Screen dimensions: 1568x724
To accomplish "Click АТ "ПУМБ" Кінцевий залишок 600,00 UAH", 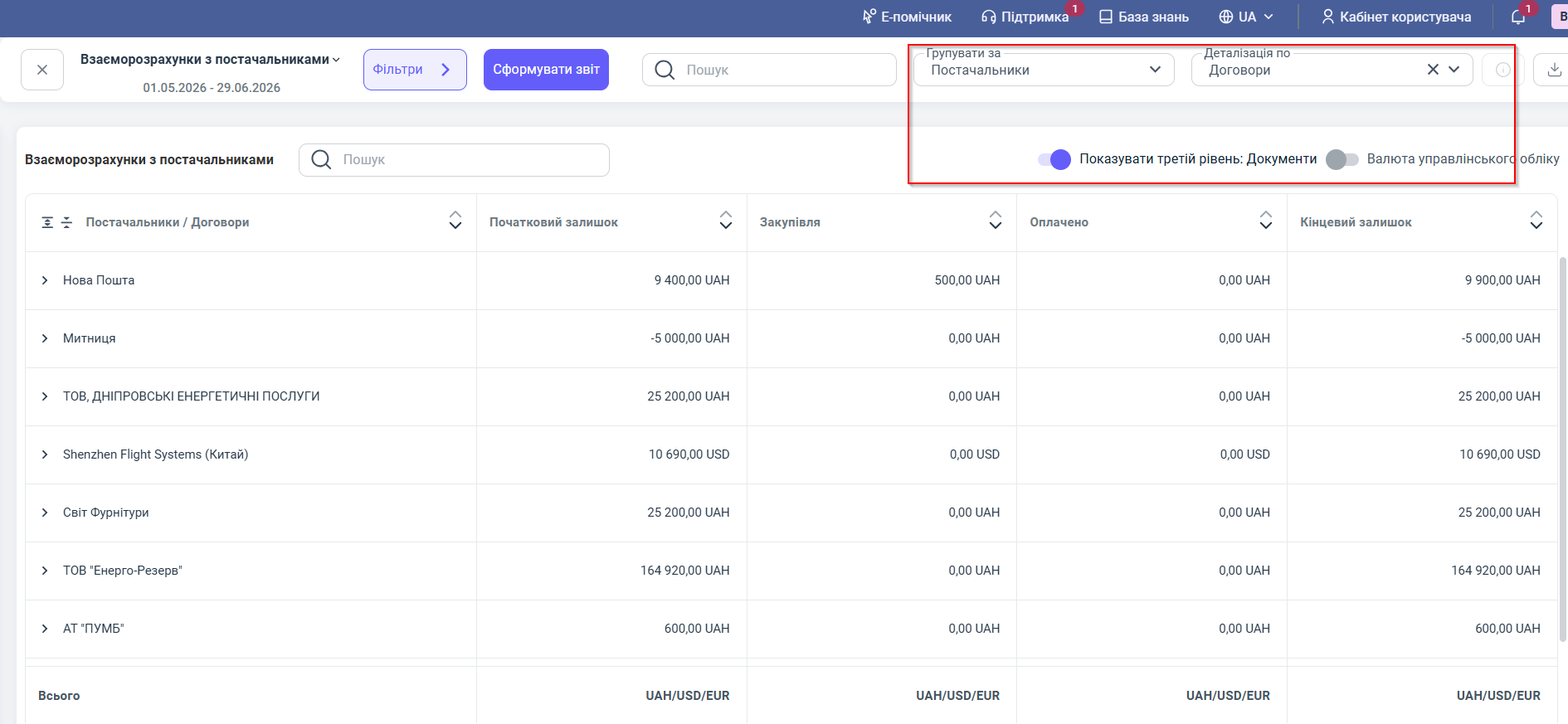I will [1507, 629].
